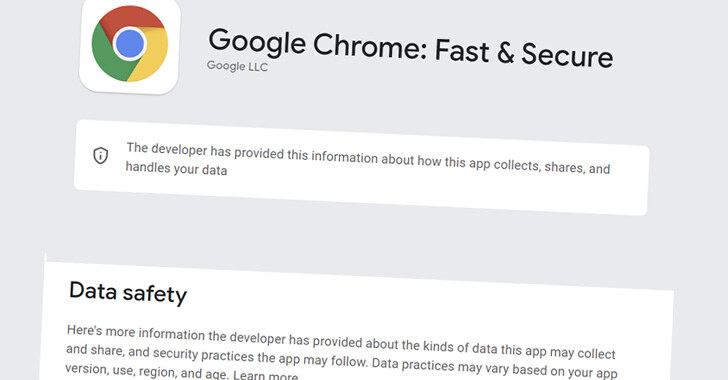This screenshot has height=380, width=728.
Task: Open the Google LLC developer page
Action: (237, 66)
